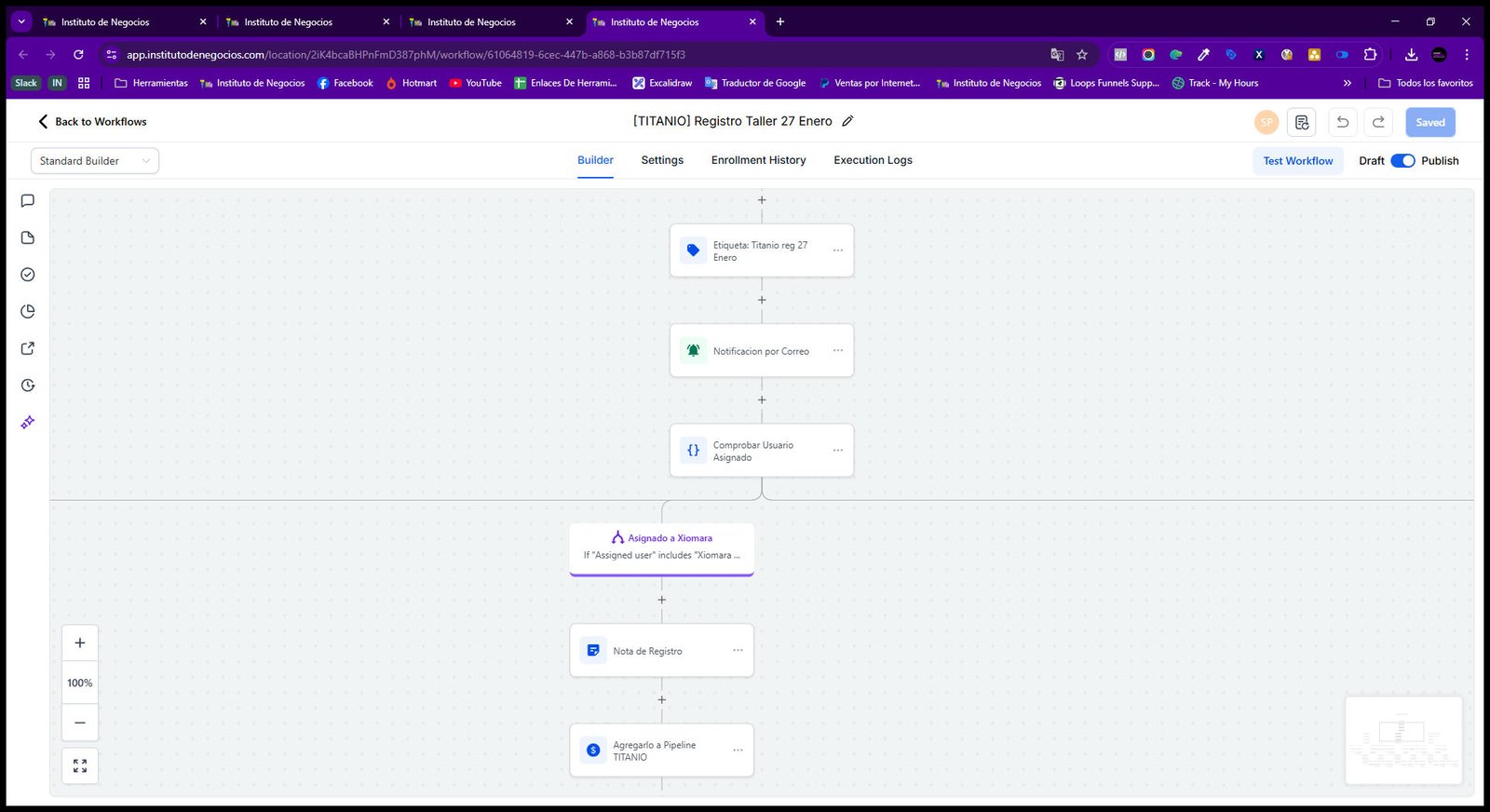Click the redo arrow button
The width and height of the screenshot is (1490, 812).
click(x=1378, y=122)
